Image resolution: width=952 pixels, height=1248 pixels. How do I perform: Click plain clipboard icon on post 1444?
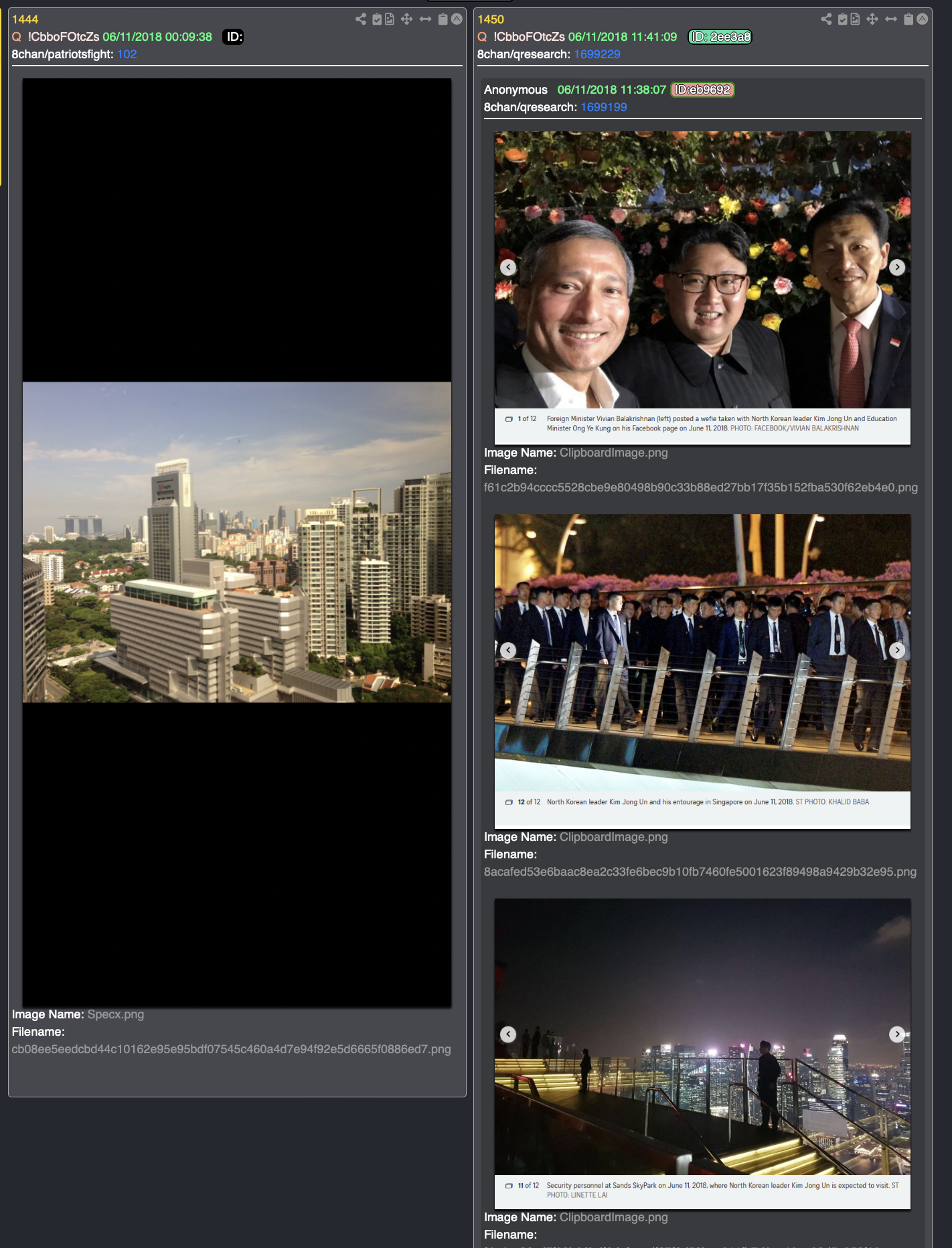(x=443, y=19)
